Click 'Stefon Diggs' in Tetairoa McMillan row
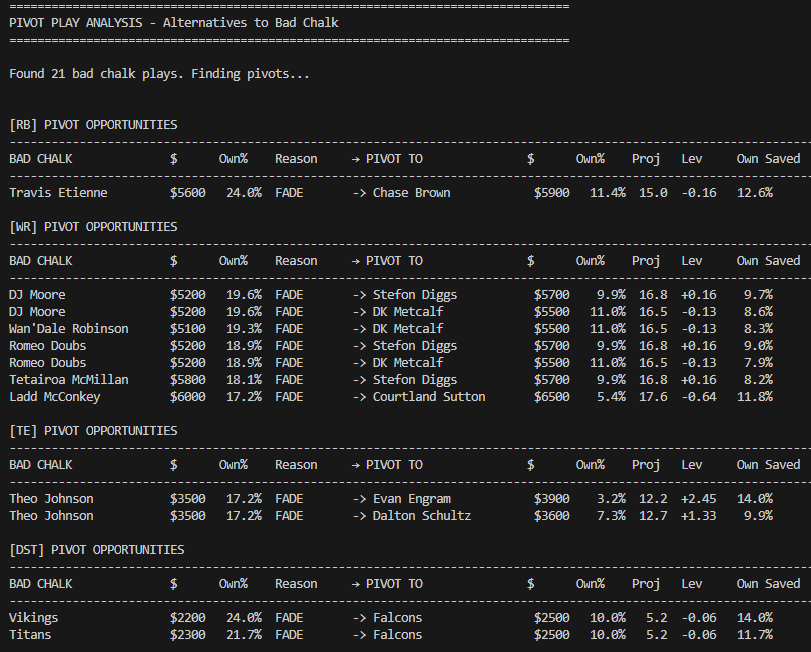 coord(415,380)
